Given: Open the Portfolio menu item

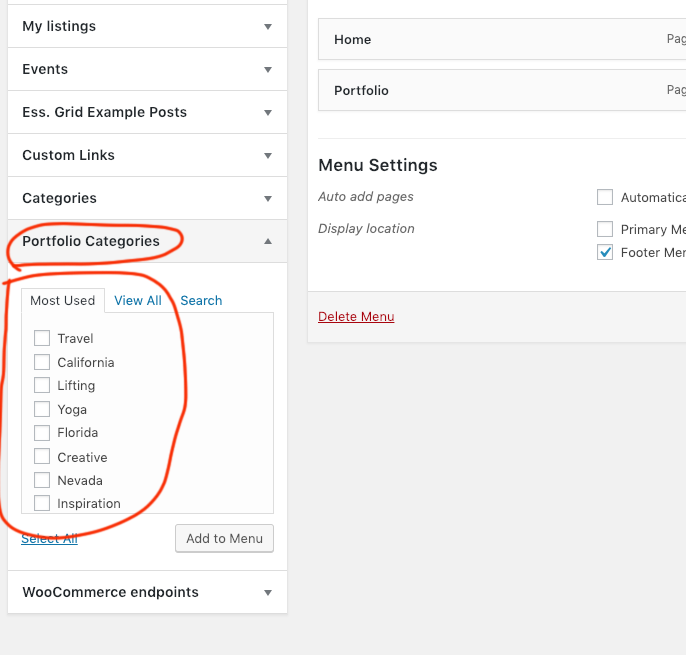Looking at the screenshot, I should tap(502, 91).
